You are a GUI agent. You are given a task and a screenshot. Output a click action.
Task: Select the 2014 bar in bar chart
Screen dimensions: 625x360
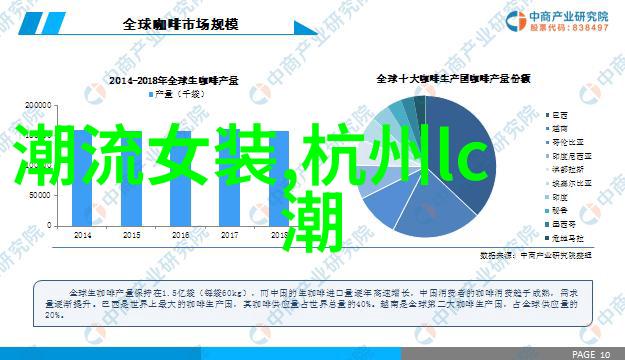coord(82,178)
